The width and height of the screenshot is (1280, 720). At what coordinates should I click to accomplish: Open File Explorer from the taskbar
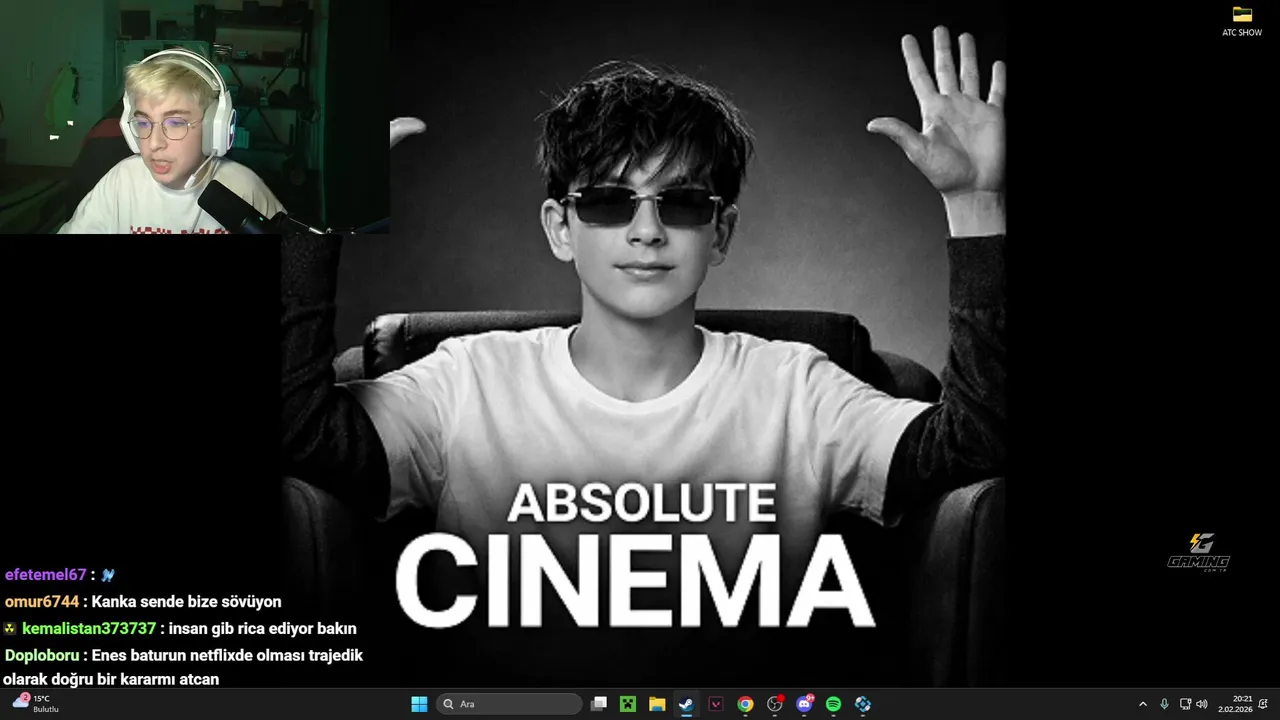tap(657, 704)
